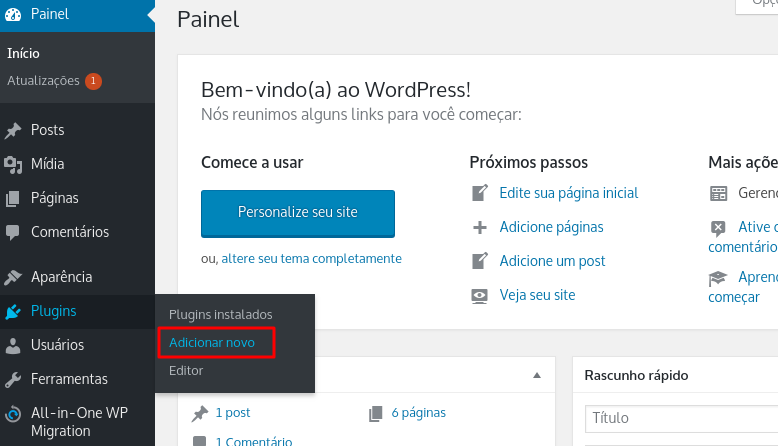This screenshot has height=446, width=778.
Task: Select Início submenu item
Action: tap(23, 53)
